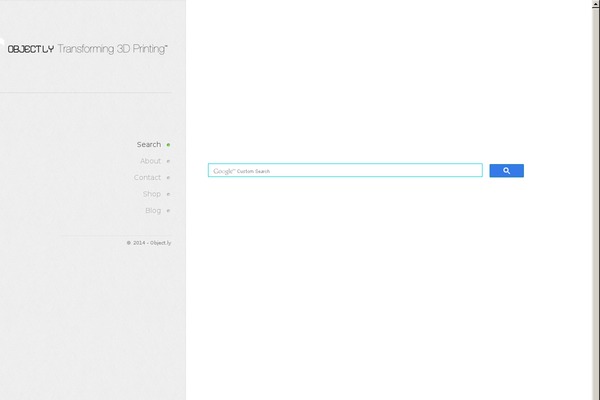Open the Contact menu item
This screenshot has height=400, width=600.
click(x=147, y=178)
